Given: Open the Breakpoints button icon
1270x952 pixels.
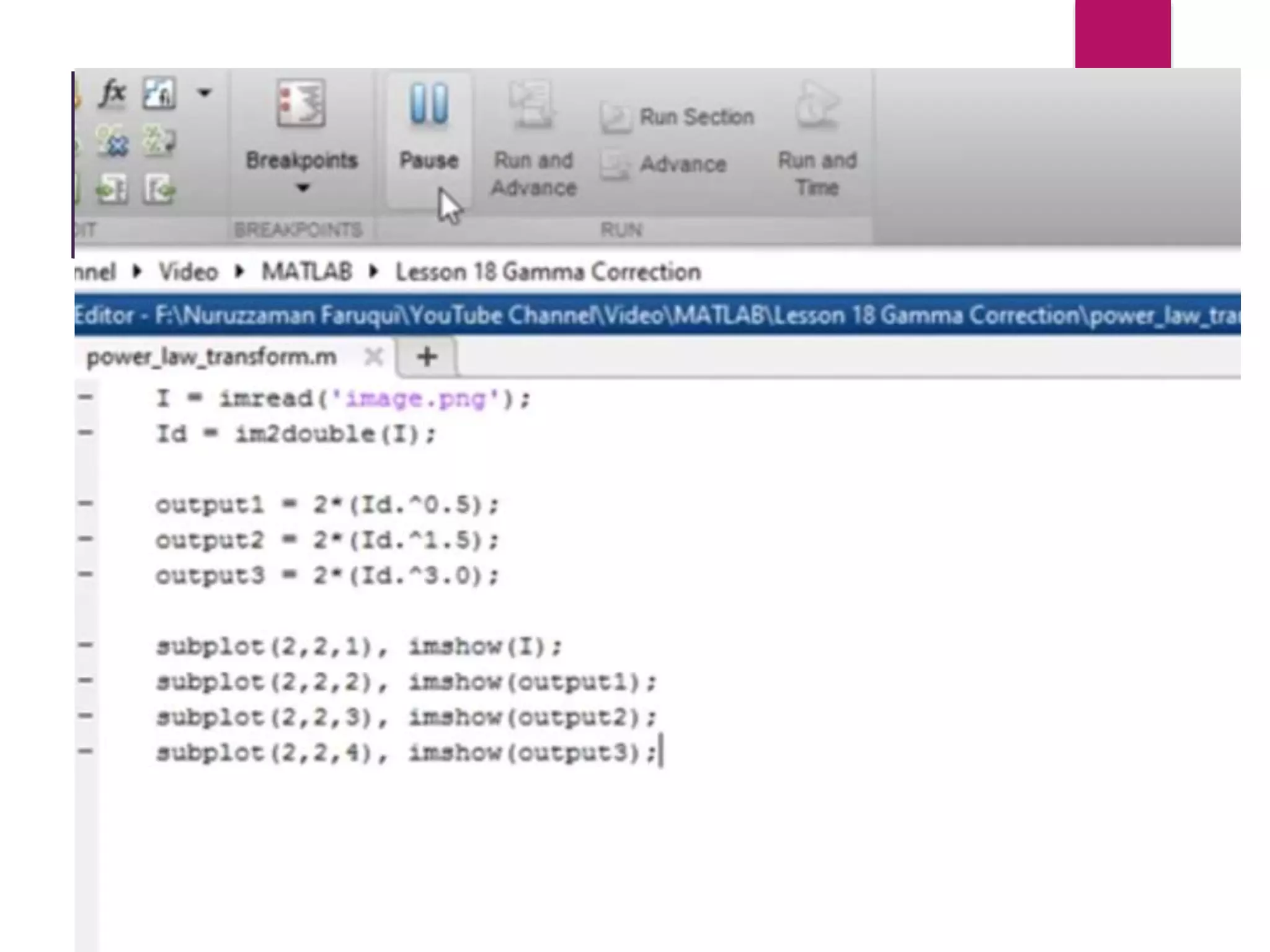Looking at the screenshot, I should coord(301,104).
